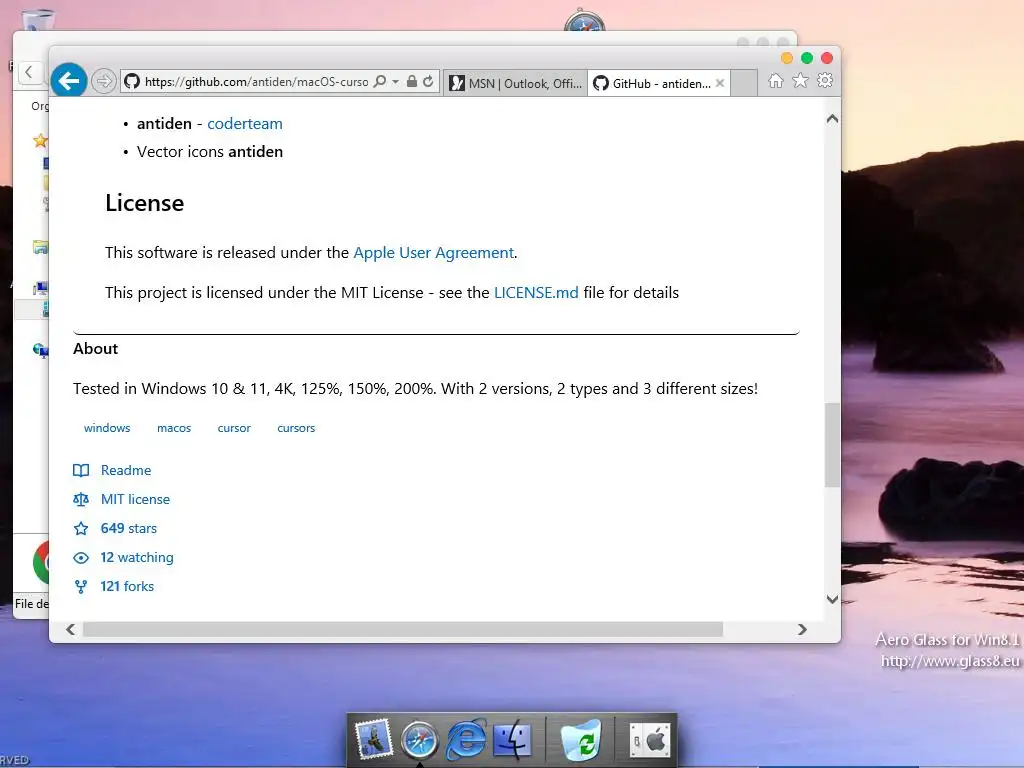Click the horizontal scrollbar left arrow
Image resolution: width=1024 pixels, height=768 pixels.
point(71,630)
